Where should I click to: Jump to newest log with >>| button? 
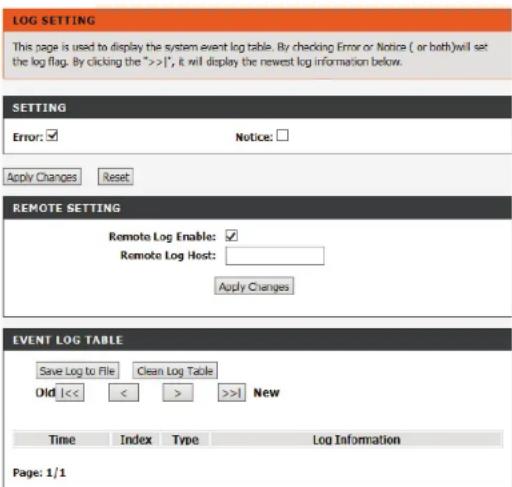pyautogui.click(x=232, y=393)
